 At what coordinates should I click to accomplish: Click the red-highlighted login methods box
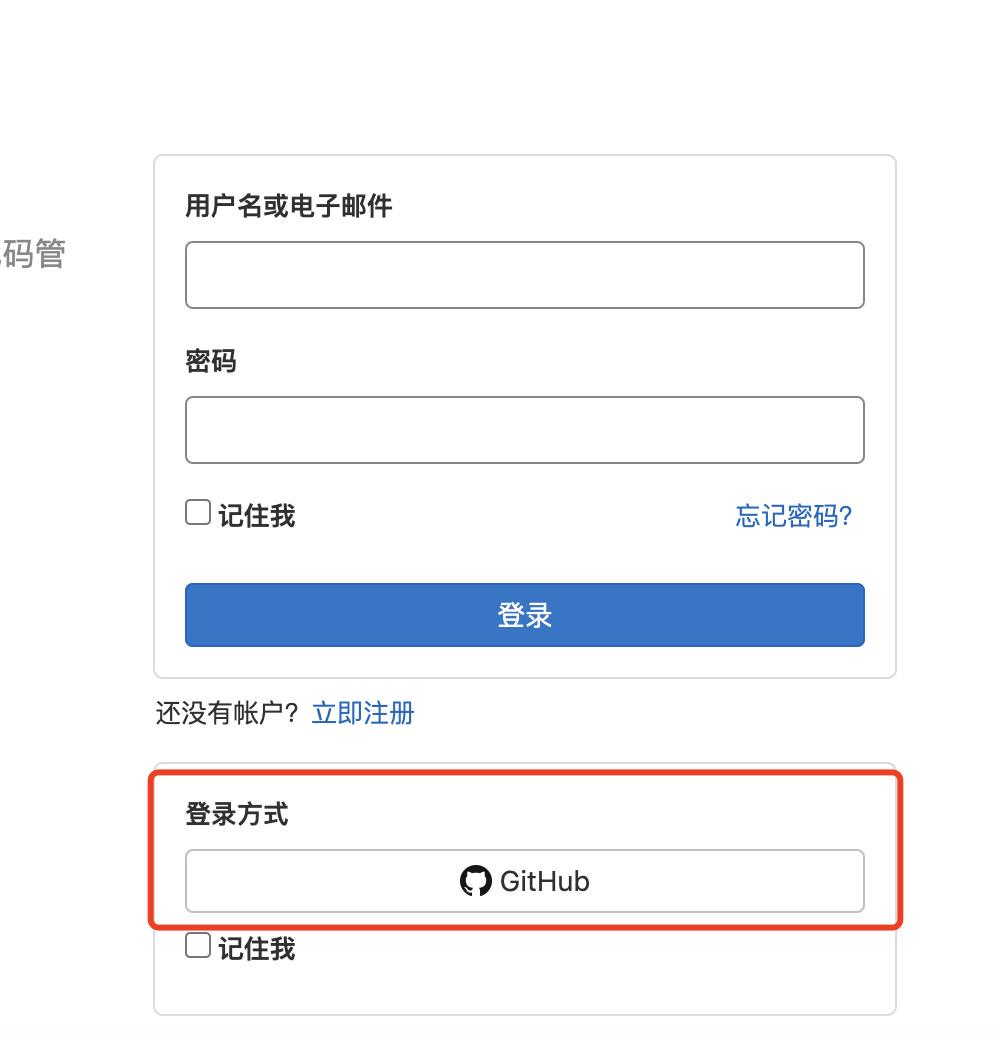[x=524, y=843]
